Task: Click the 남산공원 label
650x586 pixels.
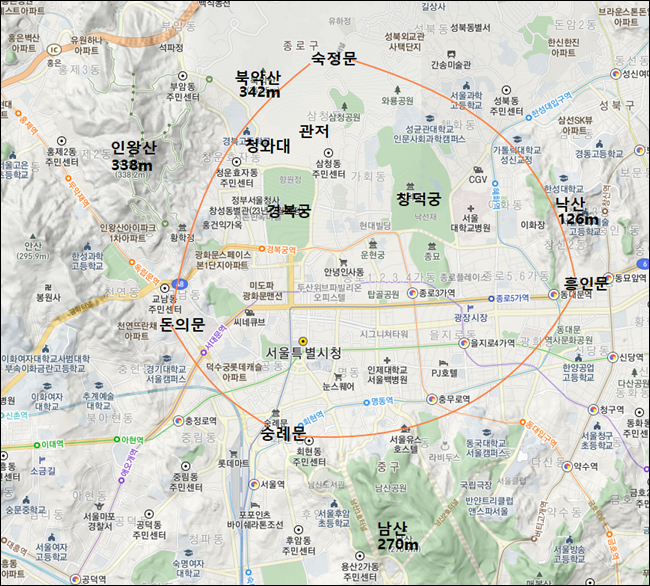Action: pyautogui.click(x=391, y=488)
